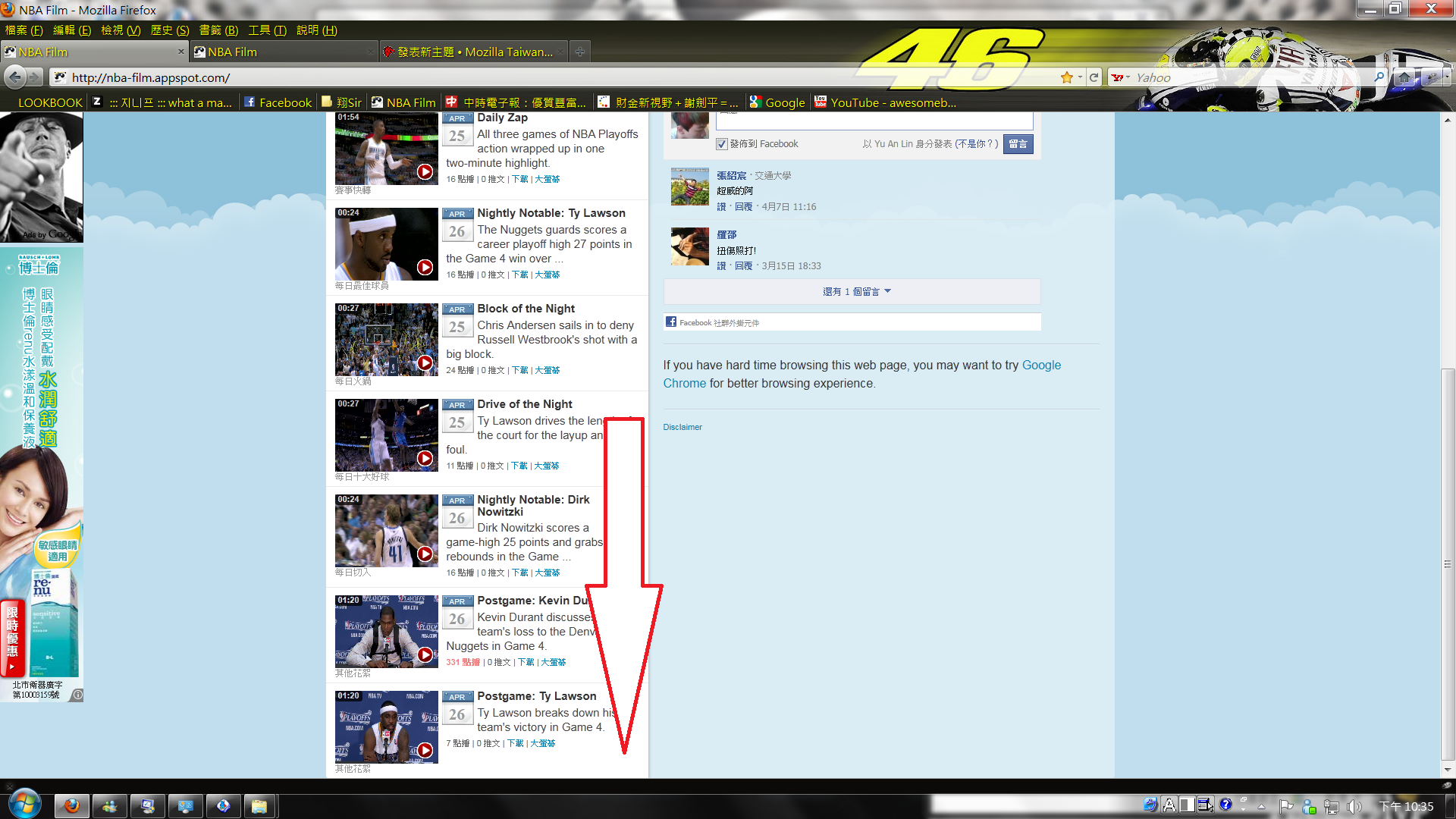1456x819 pixels.
Task: Open Postgame Ty Lawson video thumbnail
Action: [387, 726]
